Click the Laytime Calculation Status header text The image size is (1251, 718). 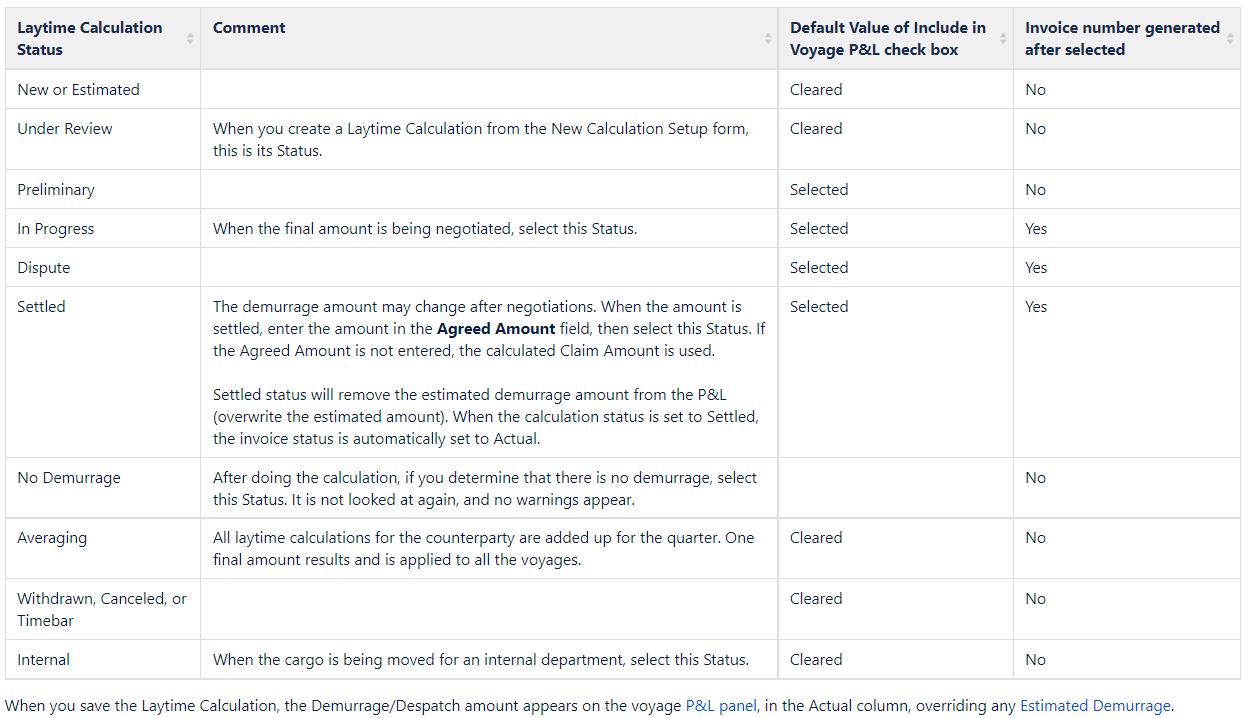(90, 38)
